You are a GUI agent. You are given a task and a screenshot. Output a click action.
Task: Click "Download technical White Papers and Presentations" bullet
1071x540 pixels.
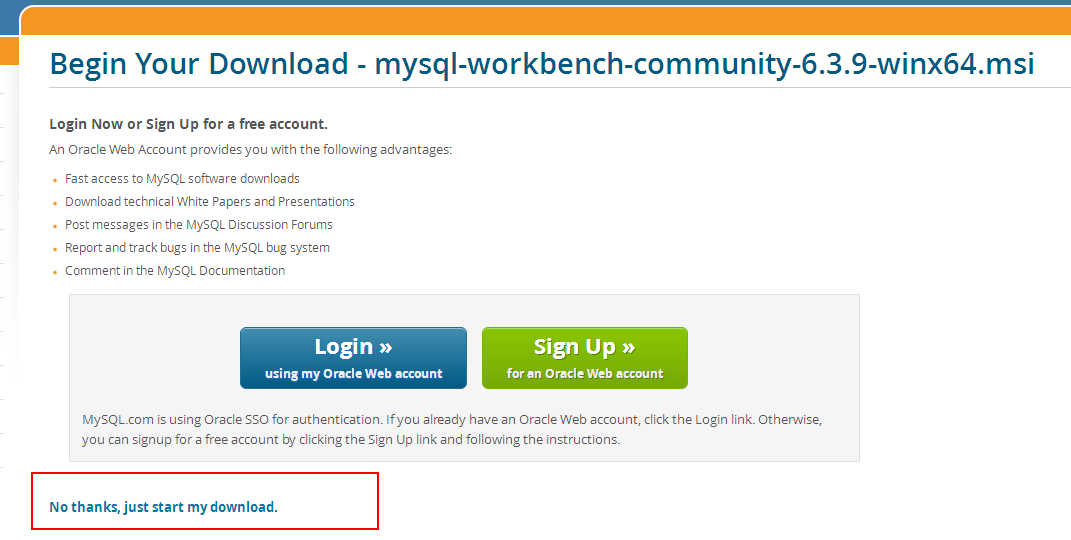[x=210, y=202]
